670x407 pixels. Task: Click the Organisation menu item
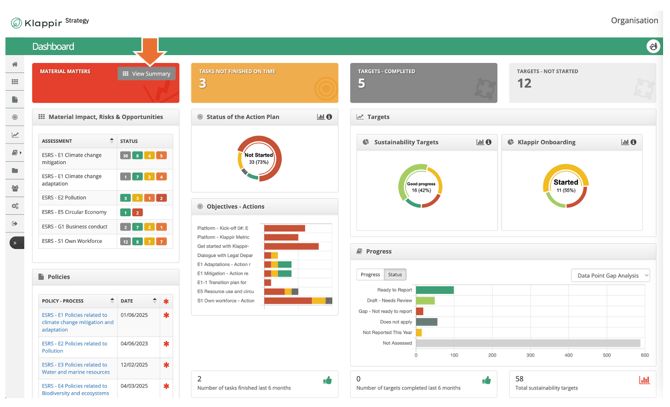[633, 20]
